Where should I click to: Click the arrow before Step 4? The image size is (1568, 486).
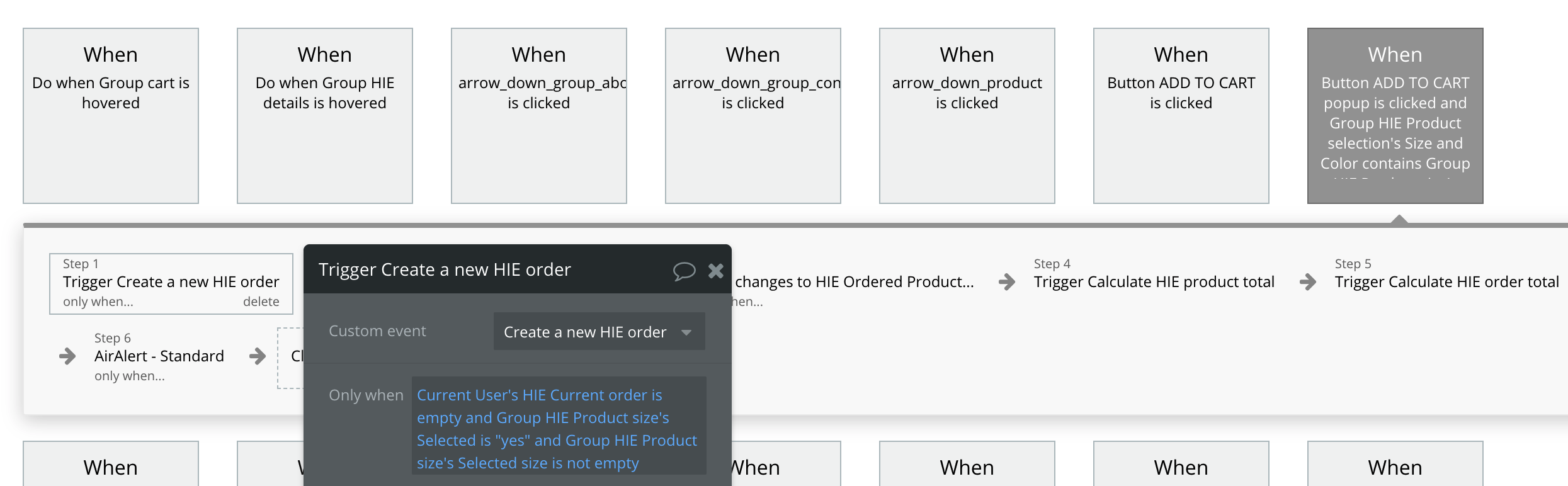click(1007, 281)
